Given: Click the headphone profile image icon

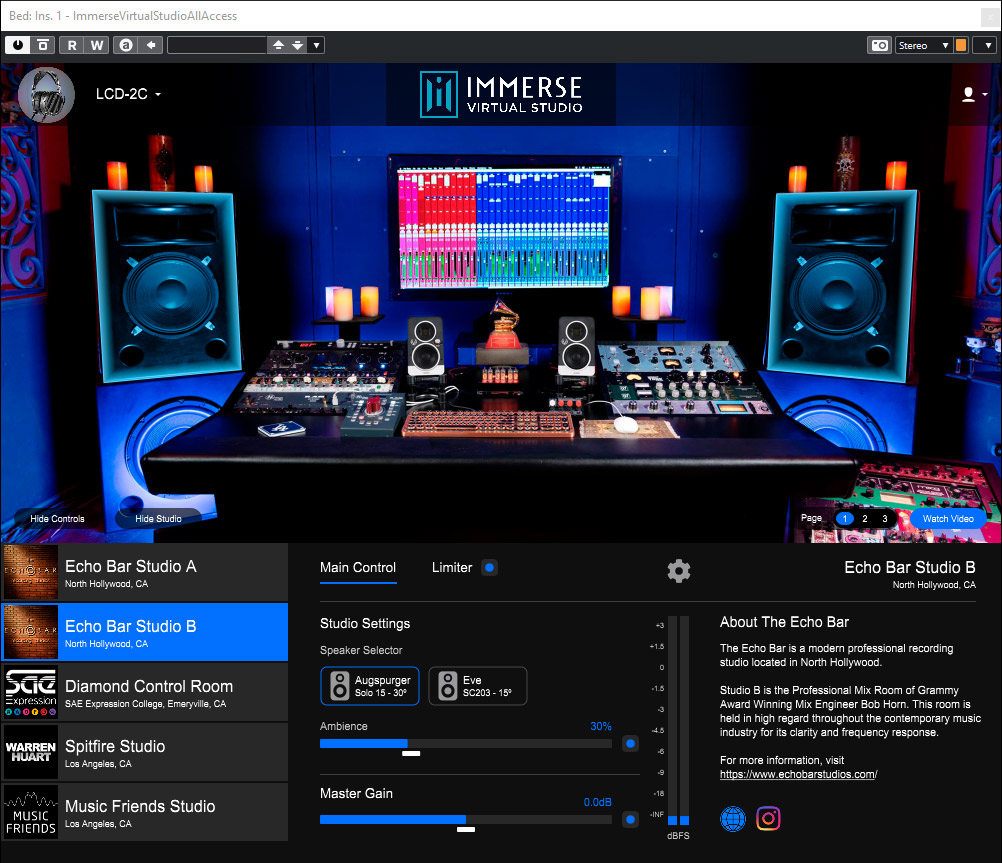Looking at the screenshot, I should (x=46, y=94).
